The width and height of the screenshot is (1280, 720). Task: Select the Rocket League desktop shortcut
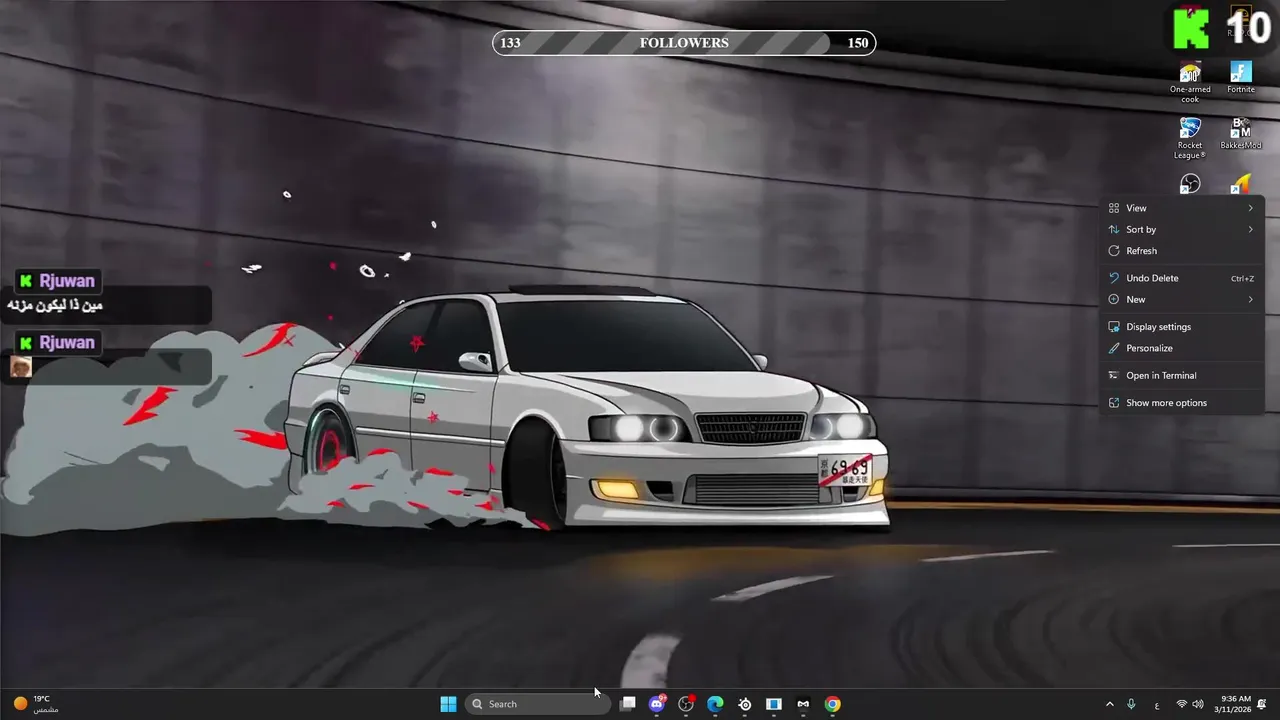[x=1190, y=138]
